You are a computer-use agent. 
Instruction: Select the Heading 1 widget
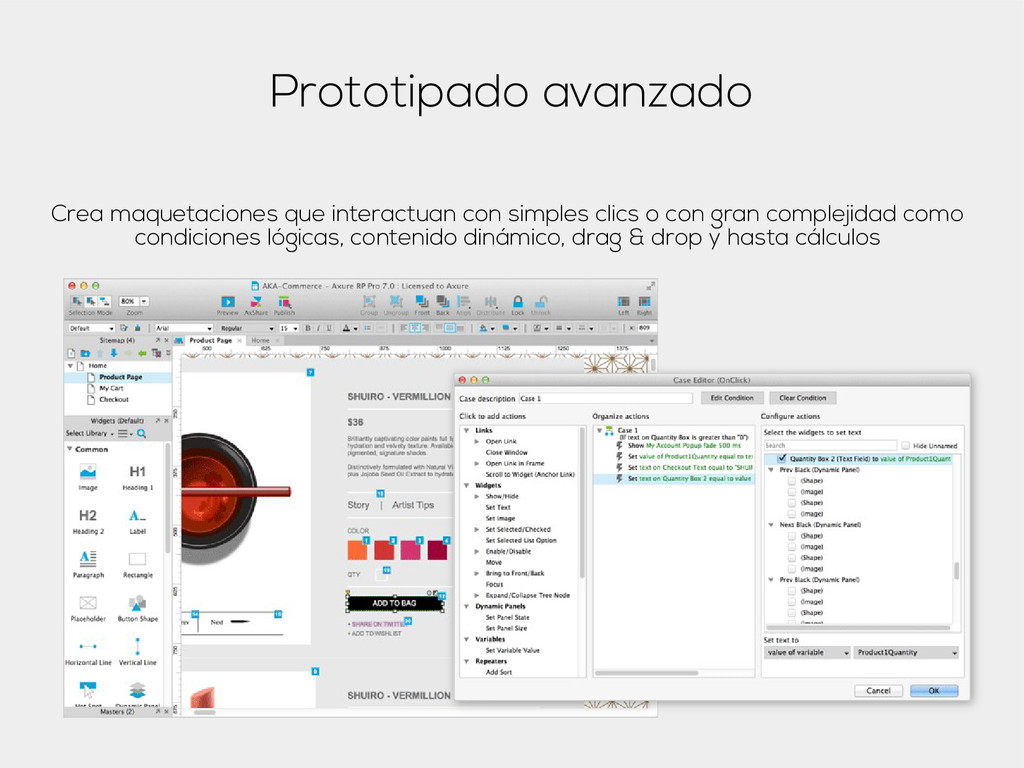point(137,477)
